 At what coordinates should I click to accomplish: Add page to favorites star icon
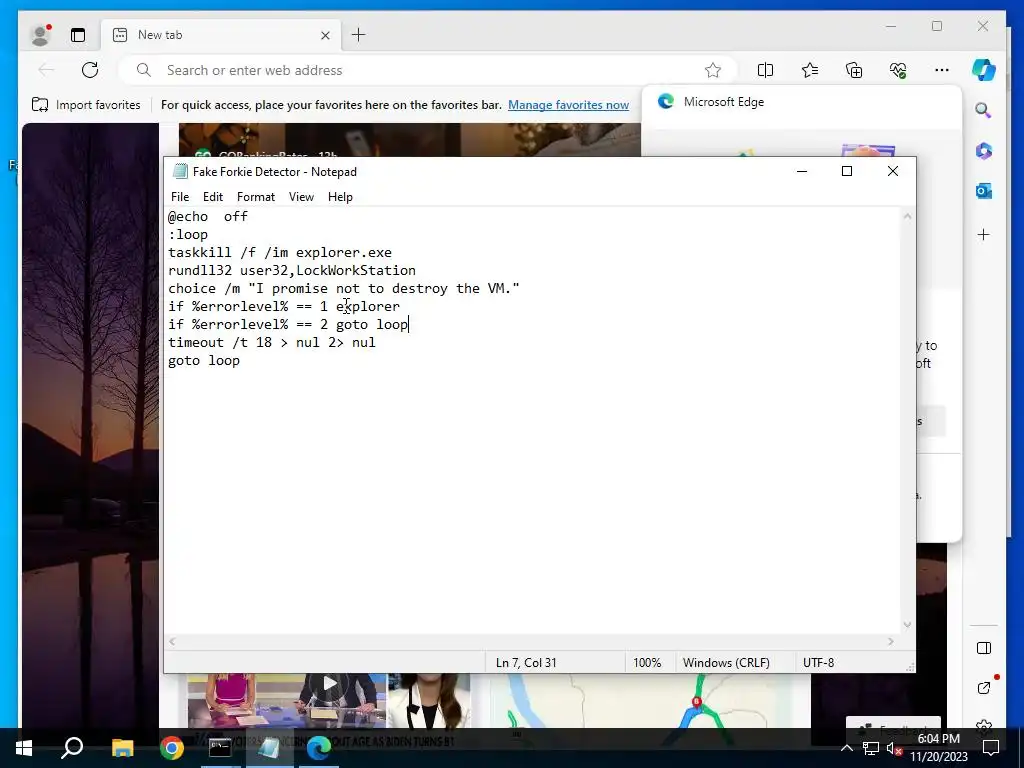click(x=712, y=70)
